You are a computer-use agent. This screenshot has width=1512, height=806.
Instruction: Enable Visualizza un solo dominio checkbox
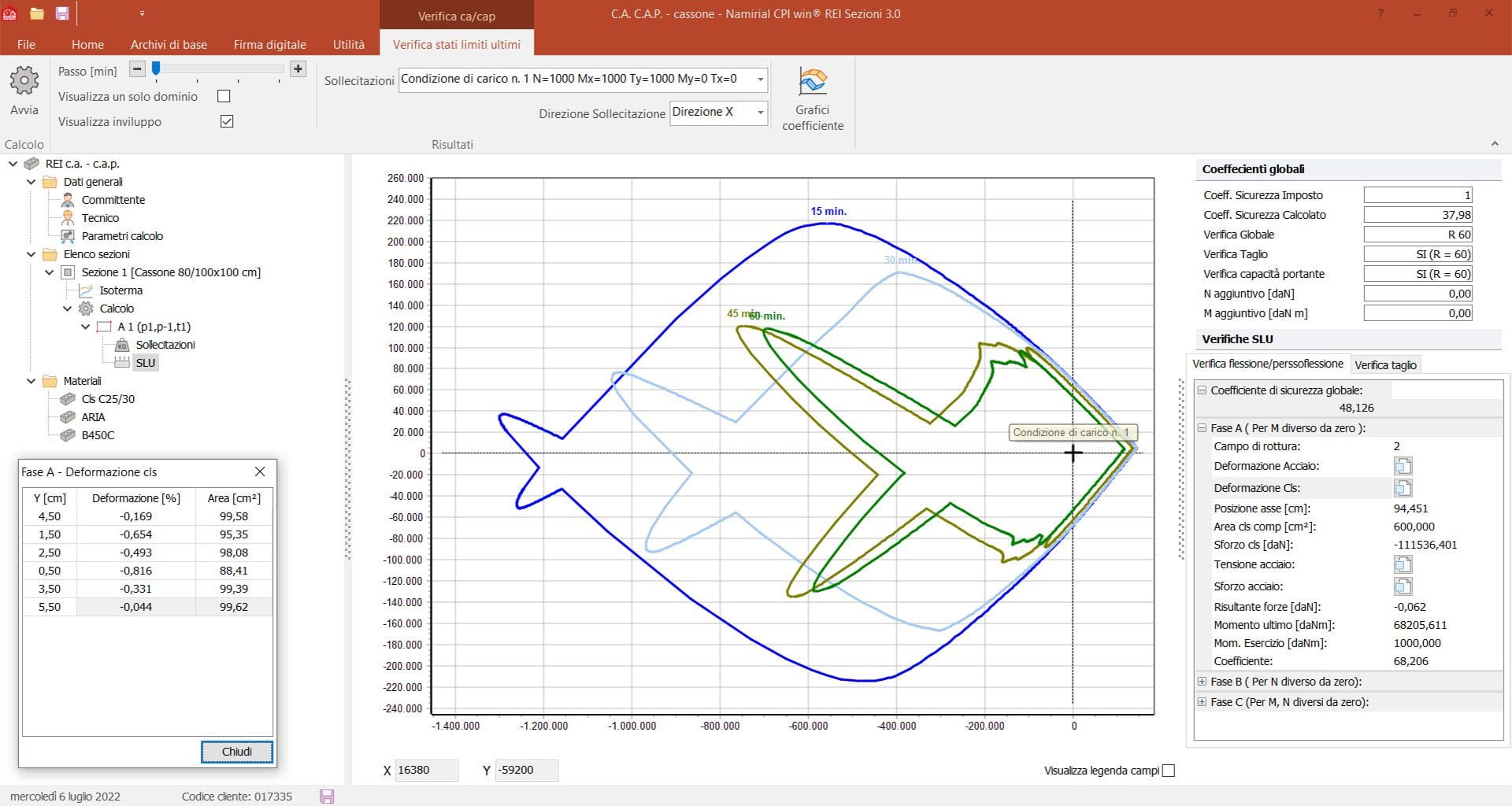(x=224, y=96)
